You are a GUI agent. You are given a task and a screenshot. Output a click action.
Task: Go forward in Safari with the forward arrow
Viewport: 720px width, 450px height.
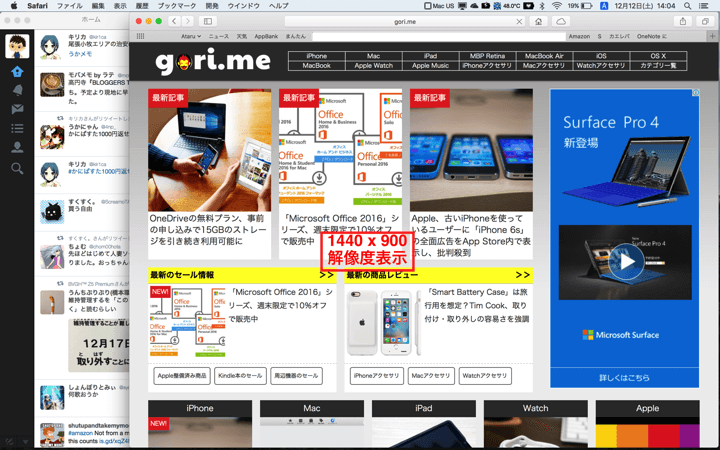coord(187,21)
